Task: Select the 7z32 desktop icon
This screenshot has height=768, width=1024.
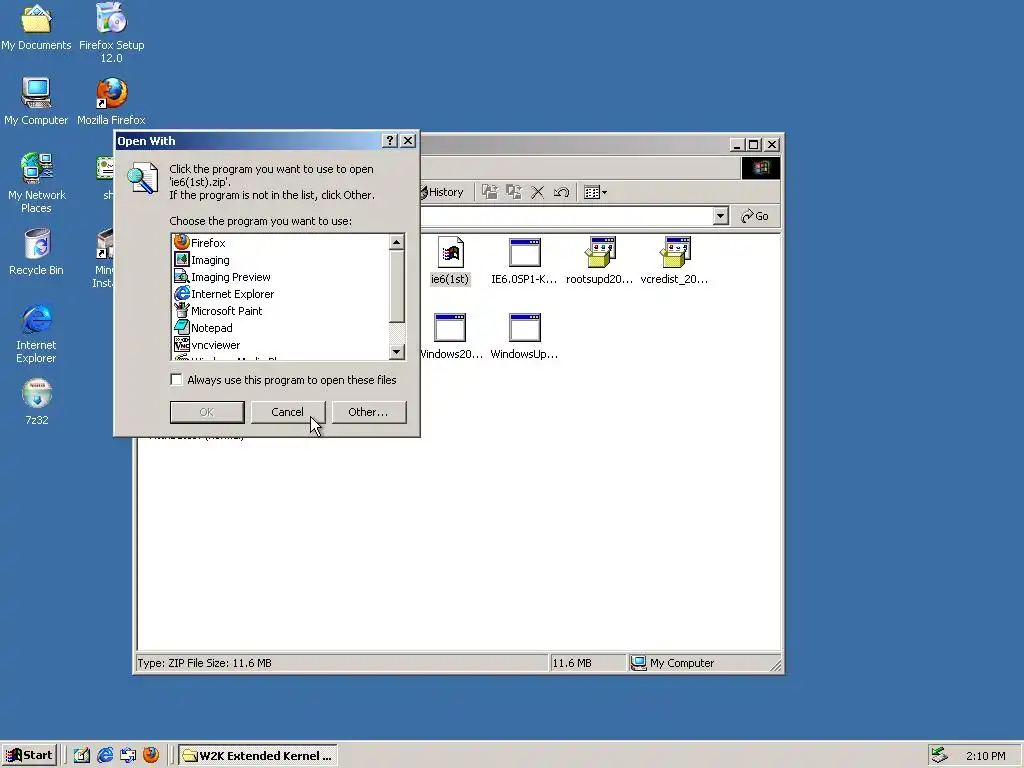Action: (37, 402)
